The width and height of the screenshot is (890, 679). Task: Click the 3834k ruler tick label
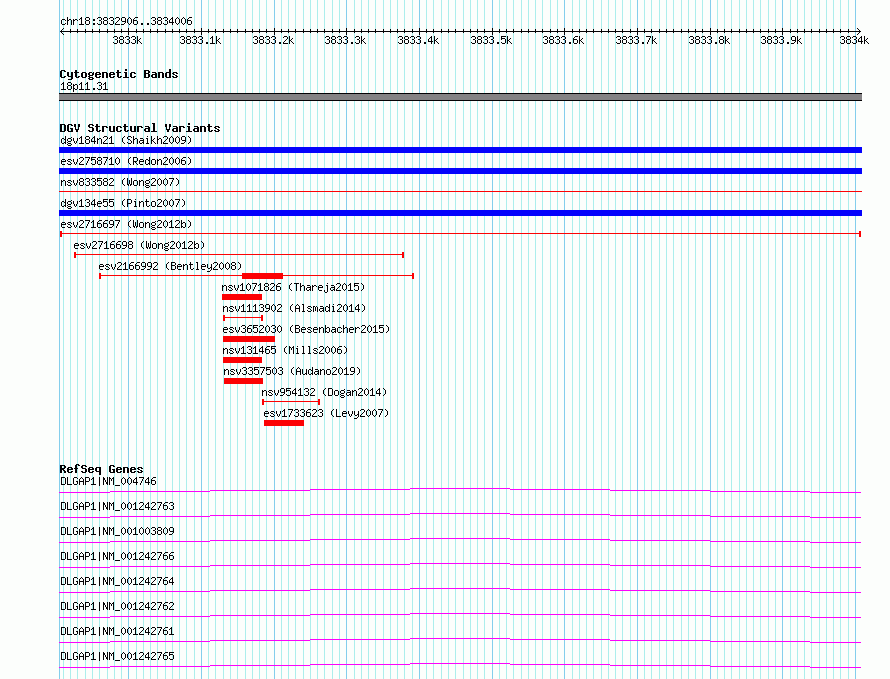coord(854,40)
